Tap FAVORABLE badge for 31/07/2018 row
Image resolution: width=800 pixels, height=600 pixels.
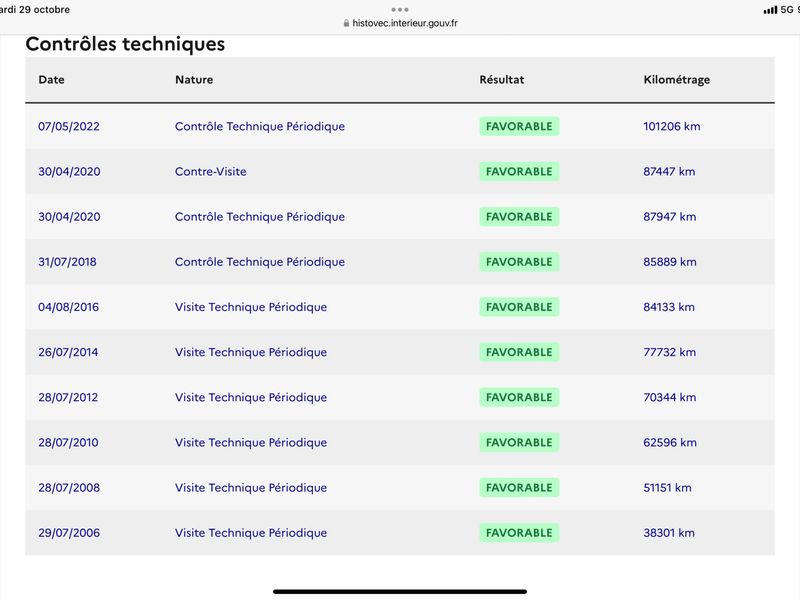pyautogui.click(x=519, y=262)
